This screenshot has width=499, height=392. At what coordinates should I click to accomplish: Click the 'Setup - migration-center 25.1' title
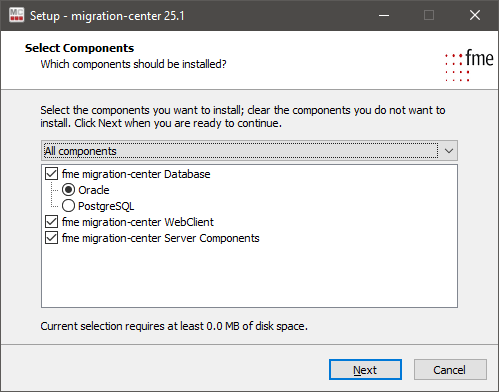click(x=107, y=16)
